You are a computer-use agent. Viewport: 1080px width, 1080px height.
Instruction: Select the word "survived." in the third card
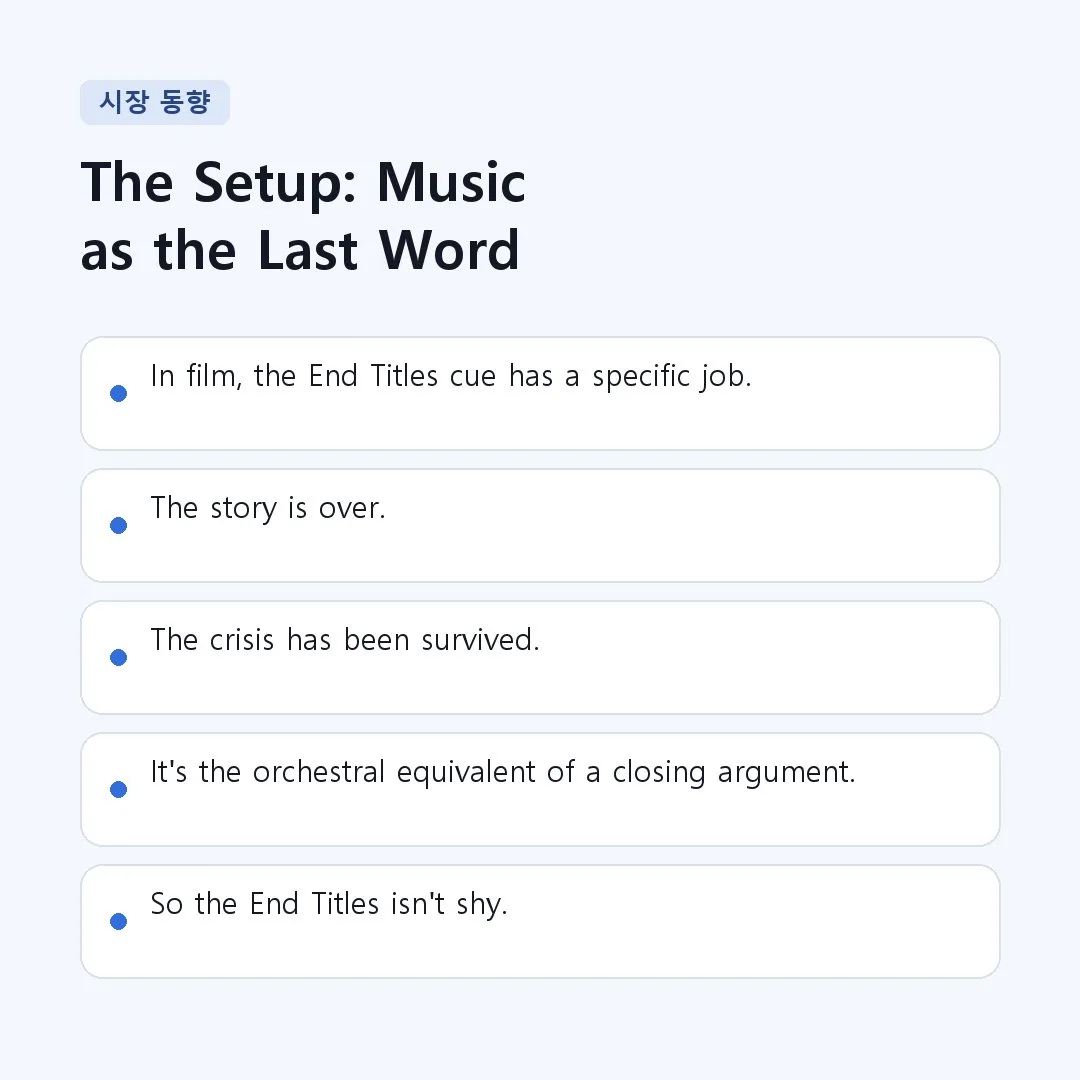point(480,640)
